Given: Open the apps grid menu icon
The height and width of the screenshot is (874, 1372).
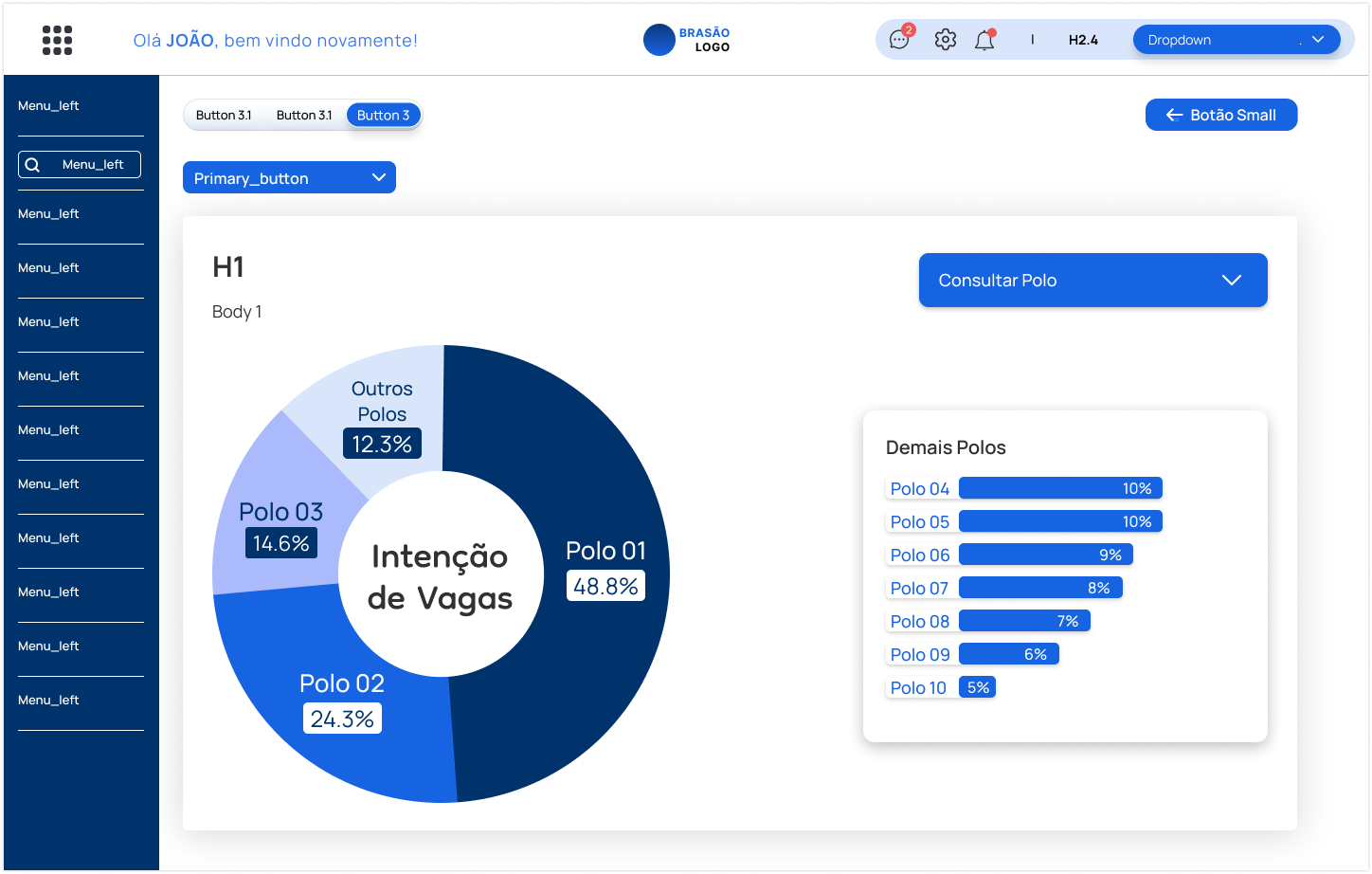Looking at the screenshot, I should click(x=57, y=40).
